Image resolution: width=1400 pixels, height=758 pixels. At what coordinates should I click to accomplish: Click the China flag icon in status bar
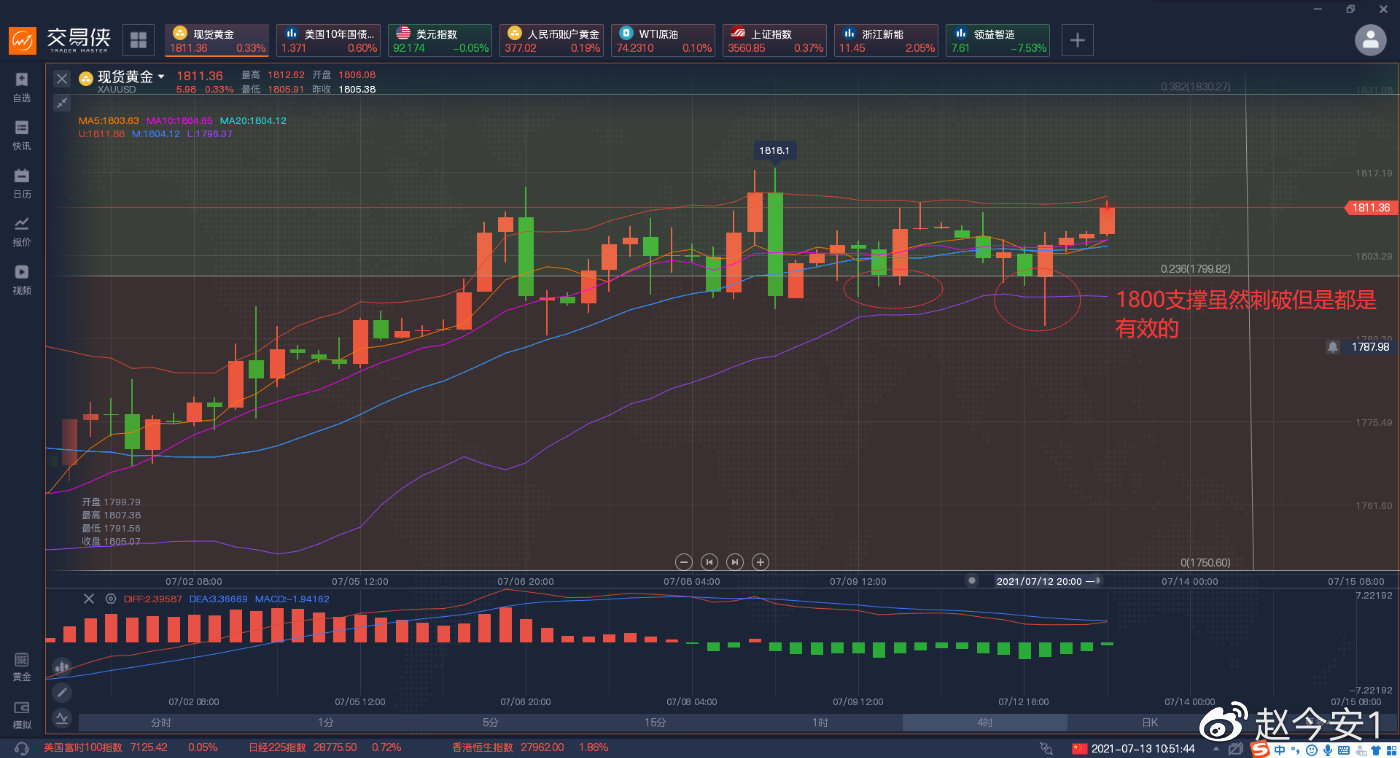(1078, 748)
